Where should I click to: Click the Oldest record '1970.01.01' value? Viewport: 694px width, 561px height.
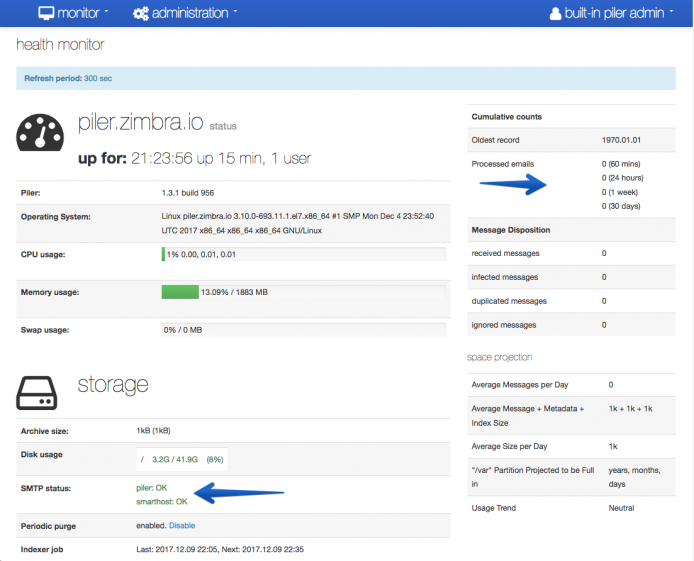tap(621, 140)
